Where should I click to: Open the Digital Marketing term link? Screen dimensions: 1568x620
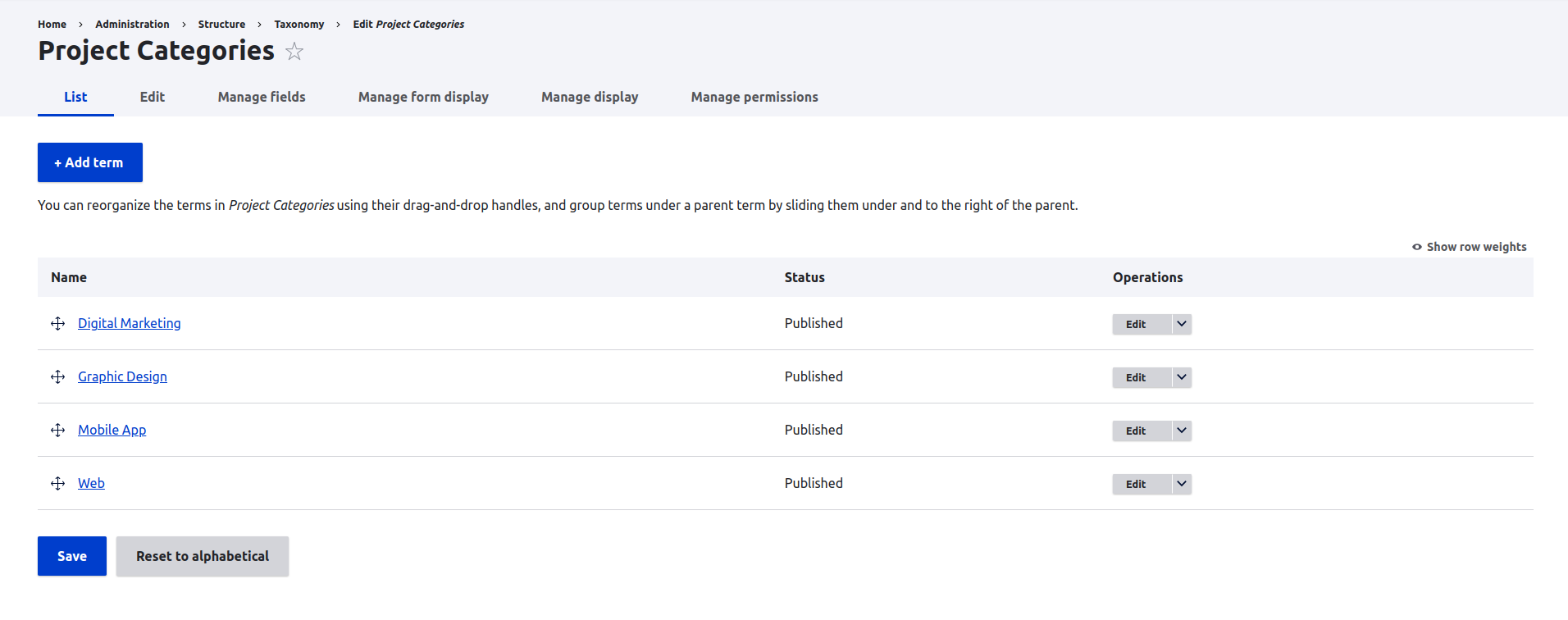coord(129,323)
